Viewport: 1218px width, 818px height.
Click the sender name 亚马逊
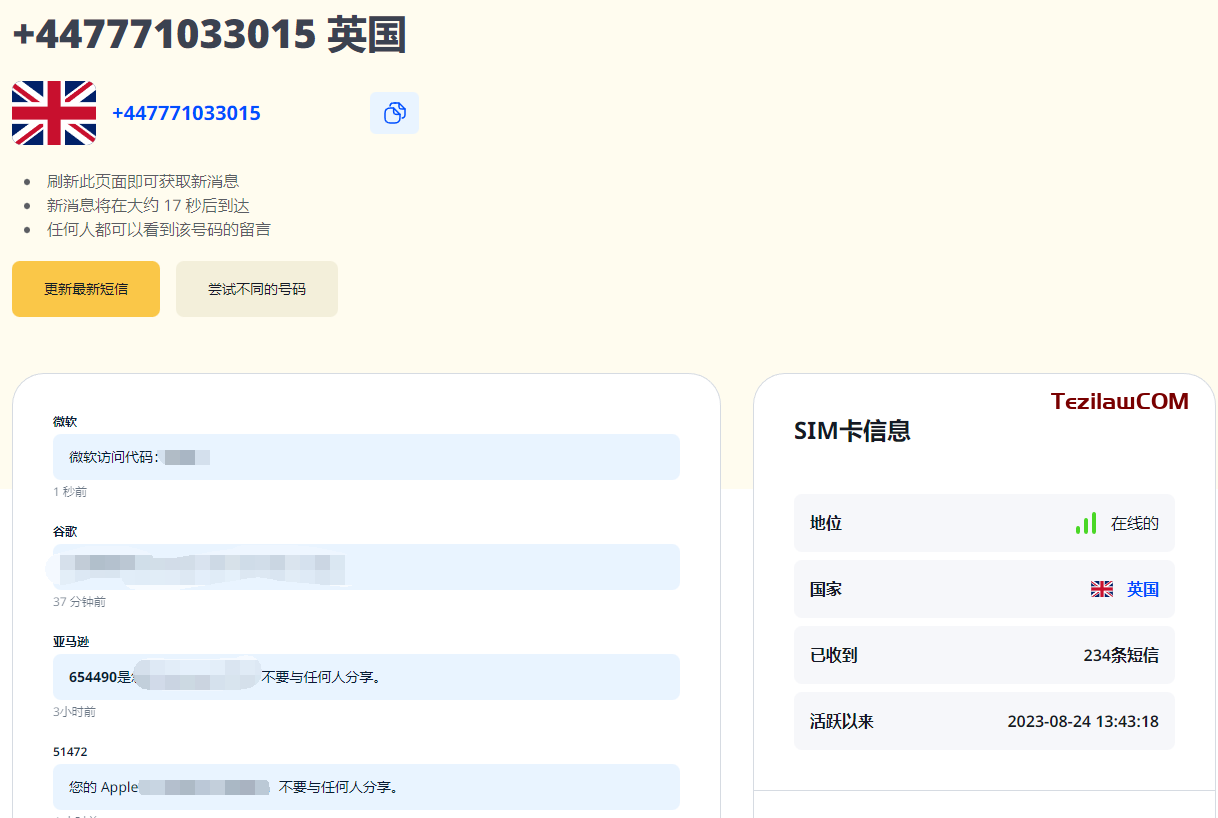point(71,641)
